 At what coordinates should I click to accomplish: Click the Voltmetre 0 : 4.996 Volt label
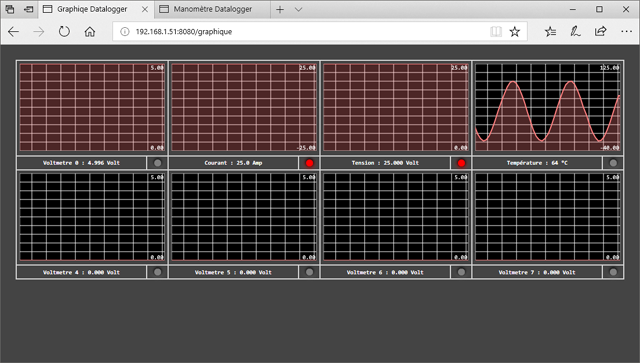[82, 163]
